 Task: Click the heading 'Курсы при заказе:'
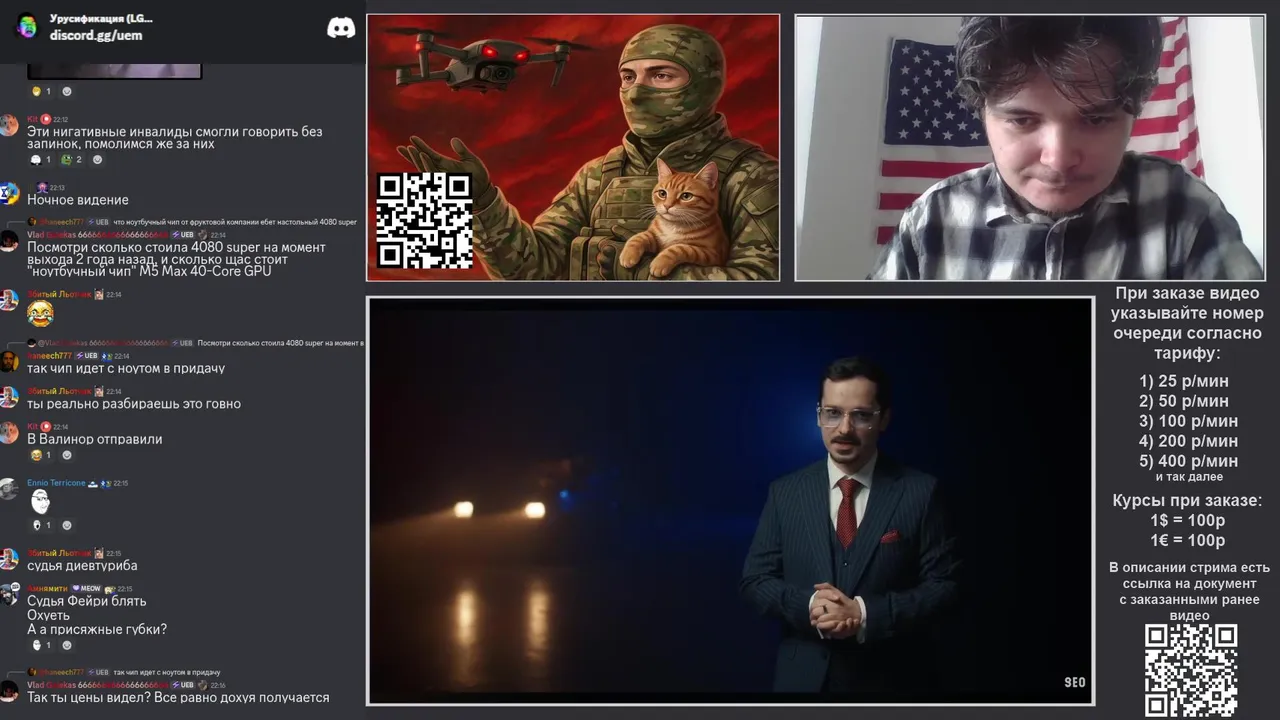coord(1187,500)
